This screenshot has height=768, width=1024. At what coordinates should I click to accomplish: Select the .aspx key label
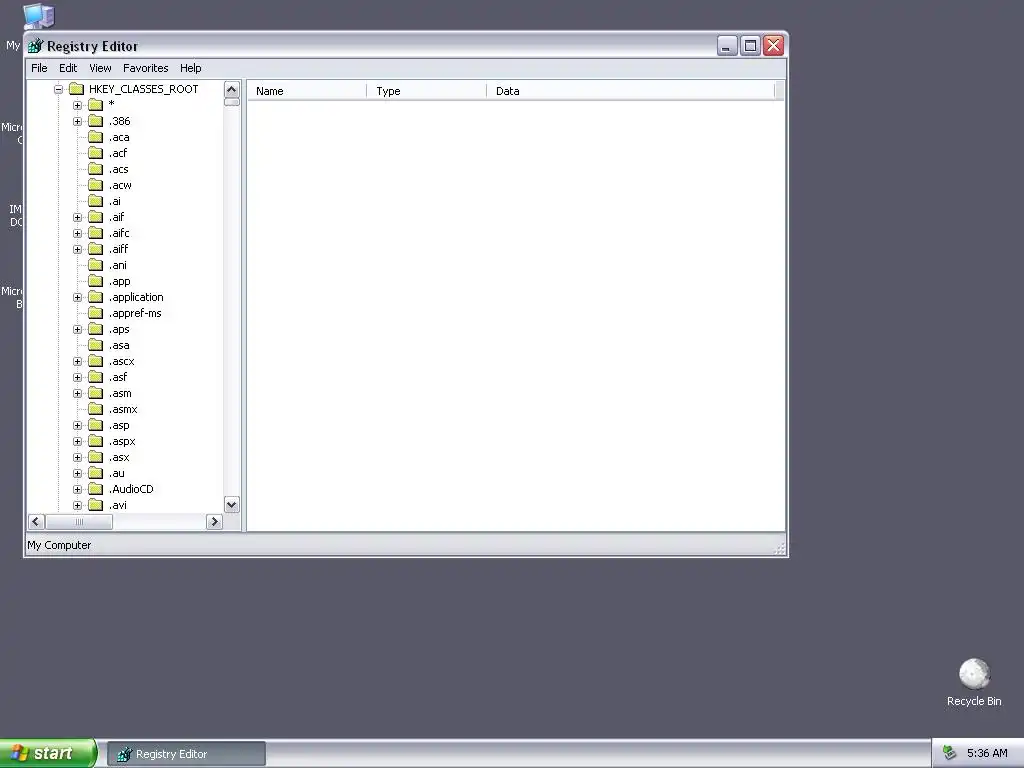[x=122, y=441]
